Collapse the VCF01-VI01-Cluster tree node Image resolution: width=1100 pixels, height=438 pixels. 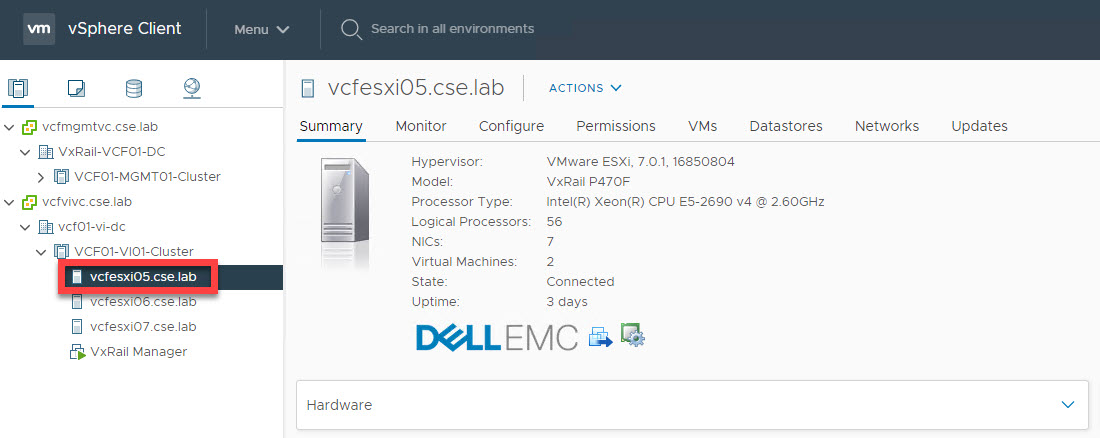(41, 252)
